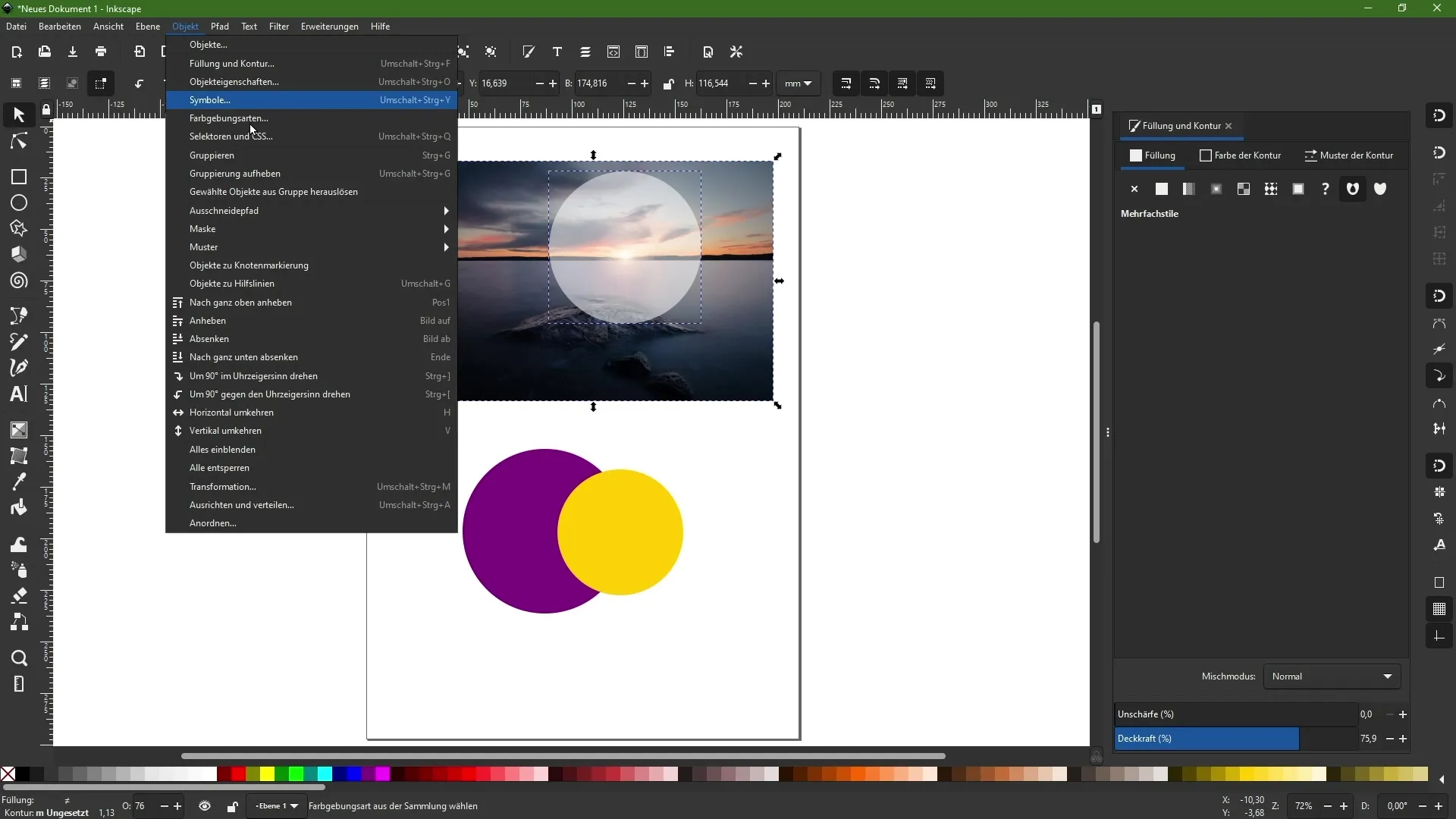The width and height of the screenshot is (1456, 819).
Task: Click the Print document icon
Action: coord(101,52)
